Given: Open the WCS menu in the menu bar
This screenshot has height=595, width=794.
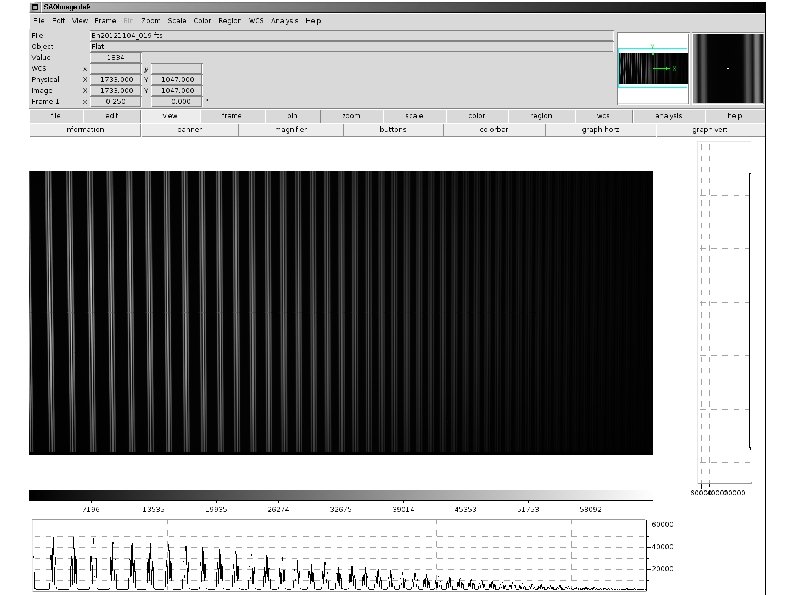Looking at the screenshot, I should [x=257, y=20].
